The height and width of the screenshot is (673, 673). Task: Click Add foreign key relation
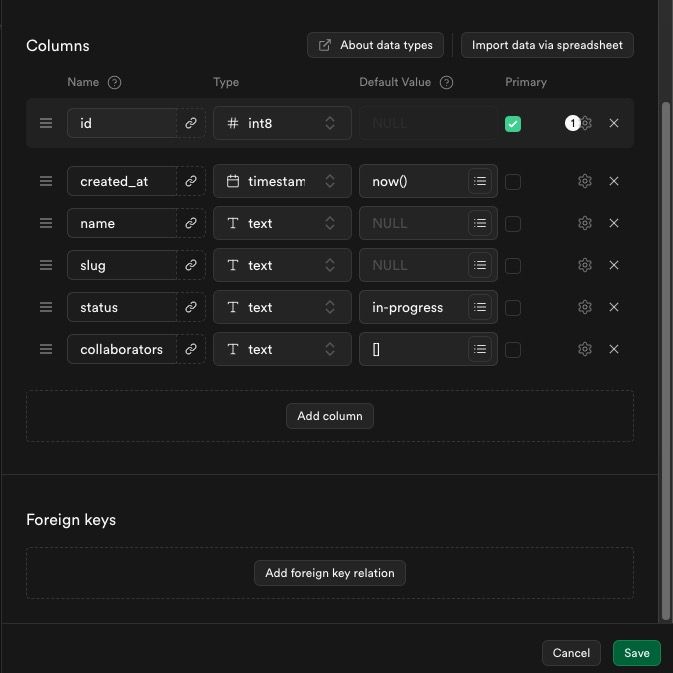[x=330, y=573]
